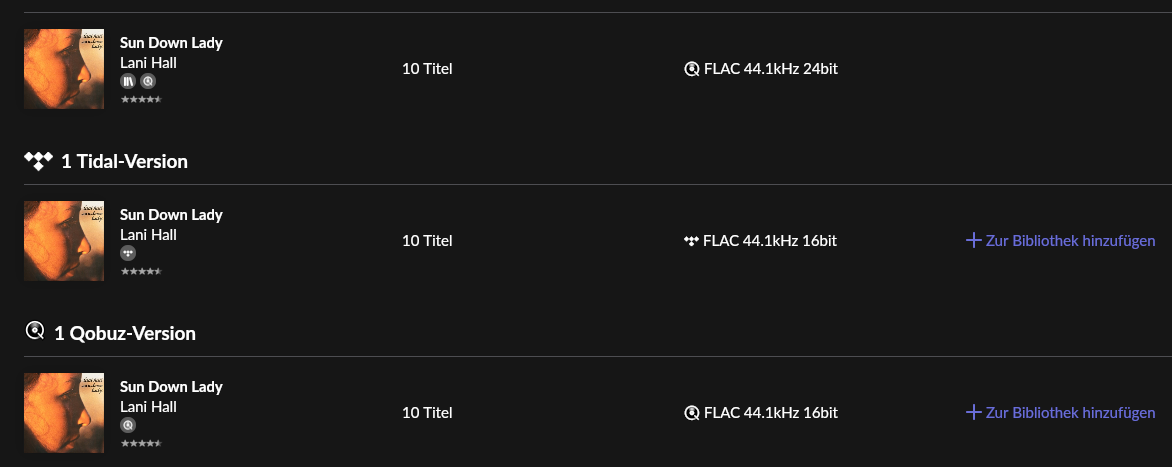Screen dimensions: 1172x467
Task: Click the Qobuz badge beside the library icon
Action: (148, 81)
